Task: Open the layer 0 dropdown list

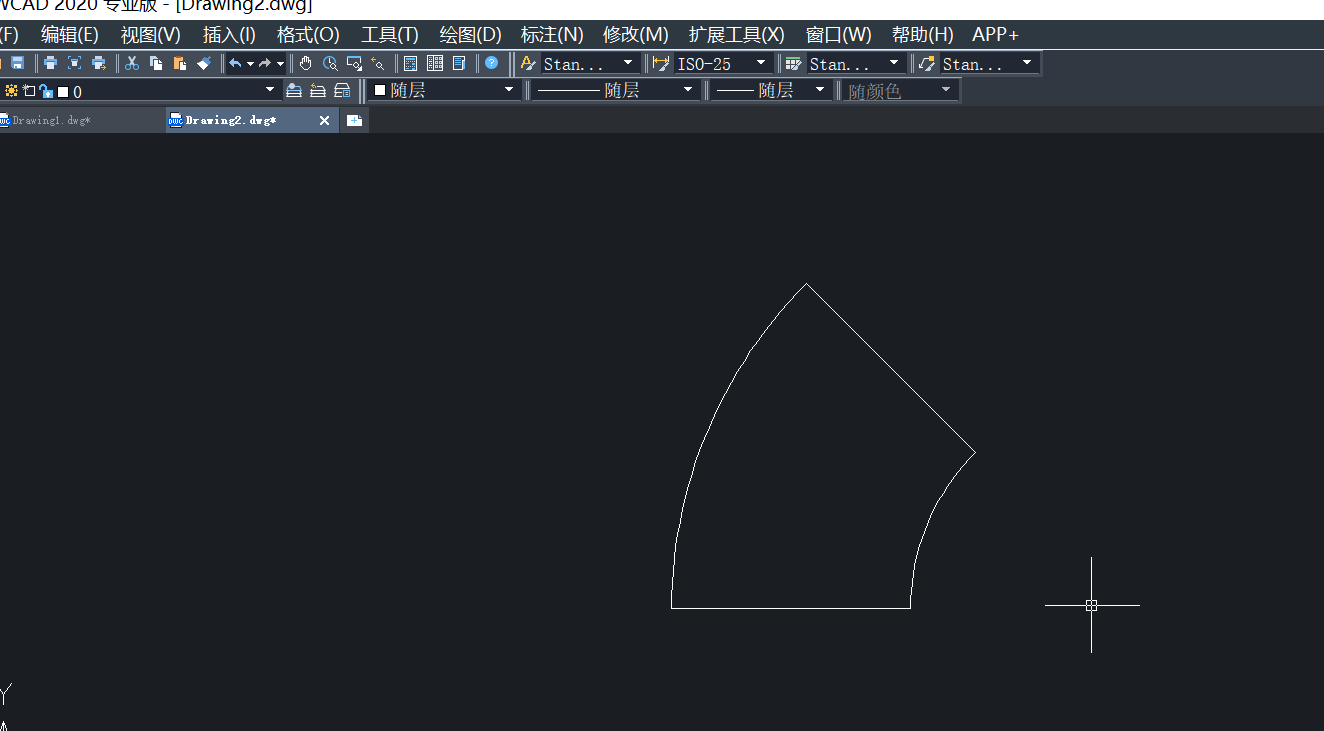Action: coord(270,90)
